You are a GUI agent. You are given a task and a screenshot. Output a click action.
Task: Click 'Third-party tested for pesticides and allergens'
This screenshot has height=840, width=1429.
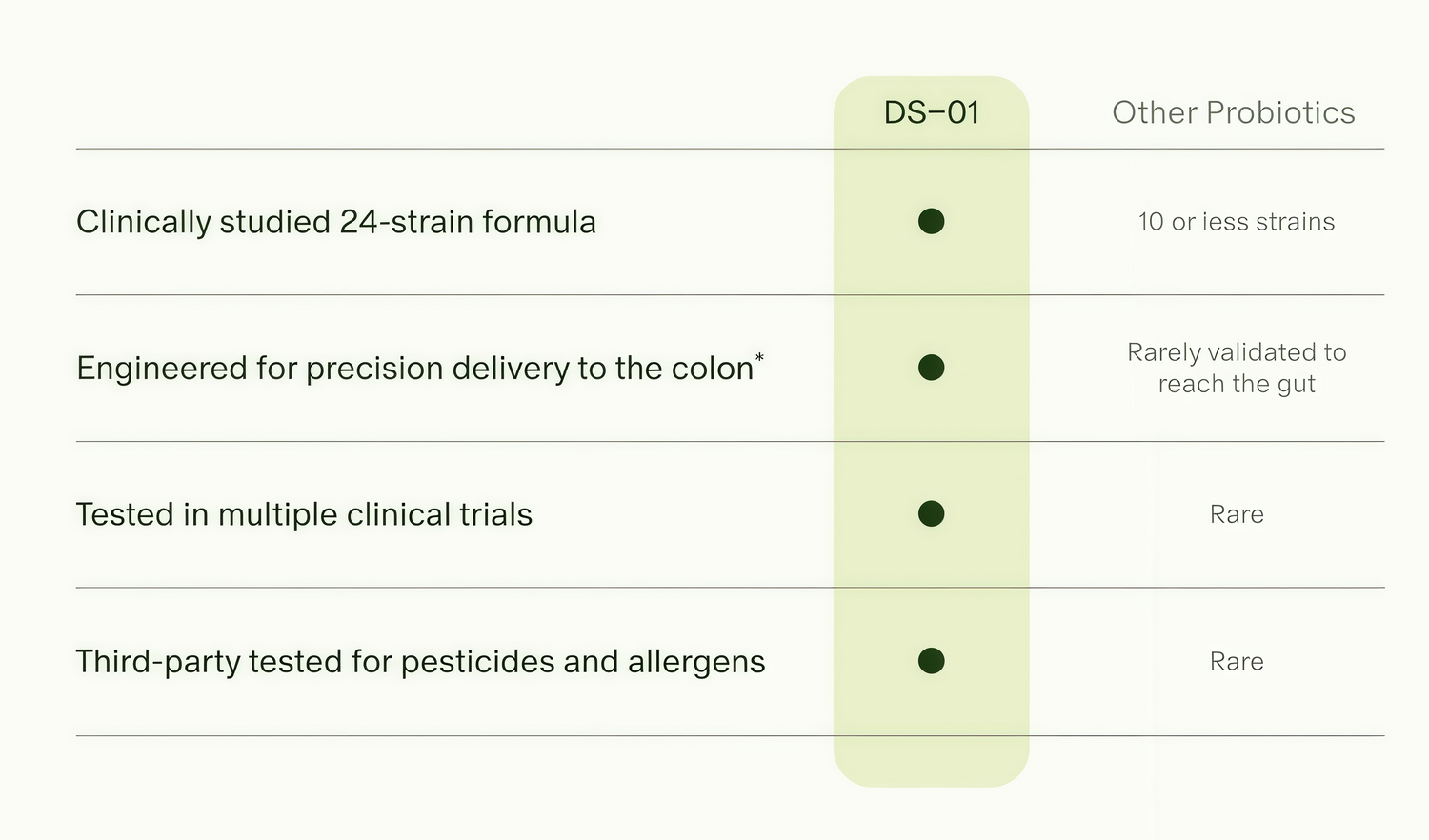tap(420, 662)
